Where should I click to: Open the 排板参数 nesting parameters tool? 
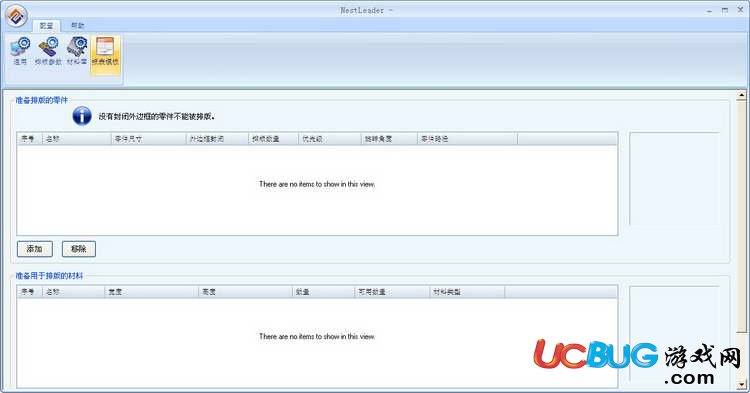click(48, 52)
